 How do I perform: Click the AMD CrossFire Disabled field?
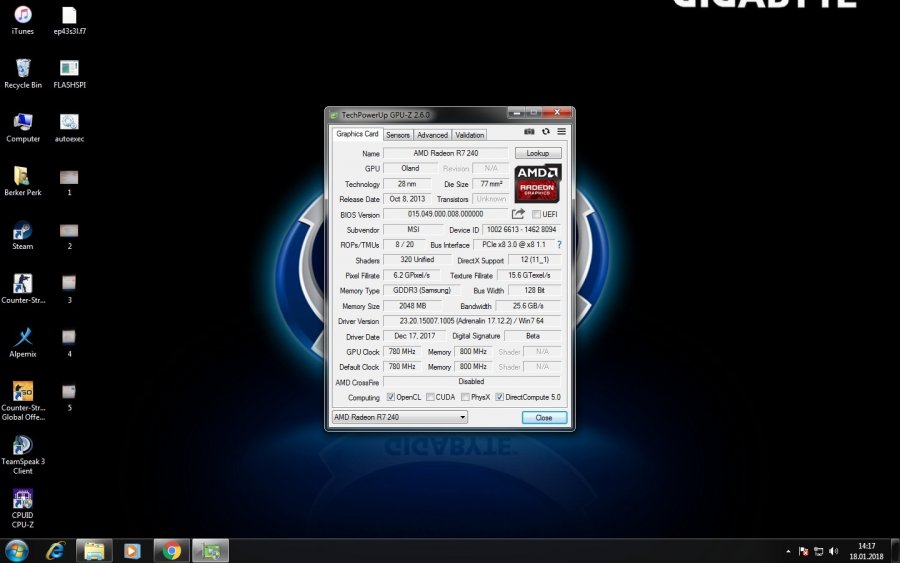coord(472,382)
